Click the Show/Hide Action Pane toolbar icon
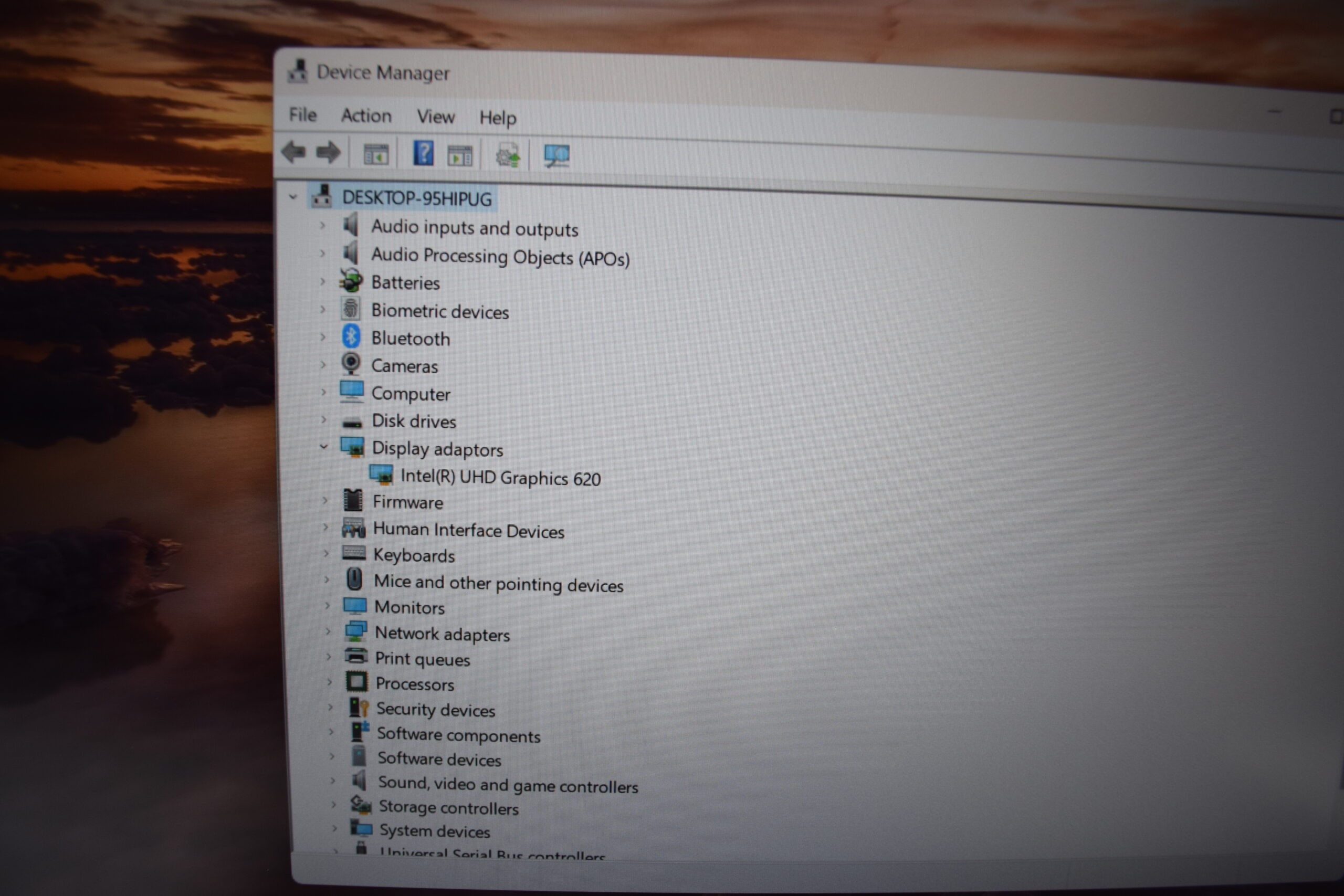The height and width of the screenshot is (896, 1344). tap(460, 155)
